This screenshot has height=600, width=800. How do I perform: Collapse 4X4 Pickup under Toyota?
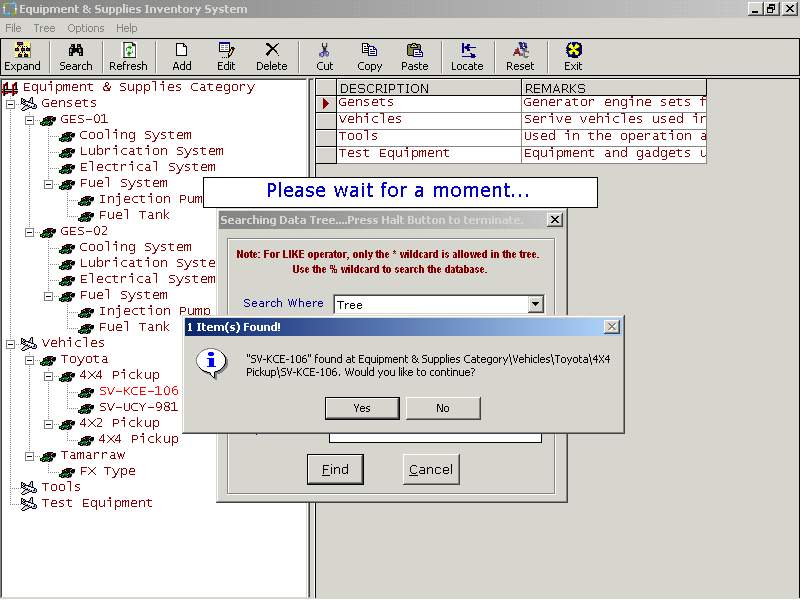pyautogui.click(x=48, y=376)
